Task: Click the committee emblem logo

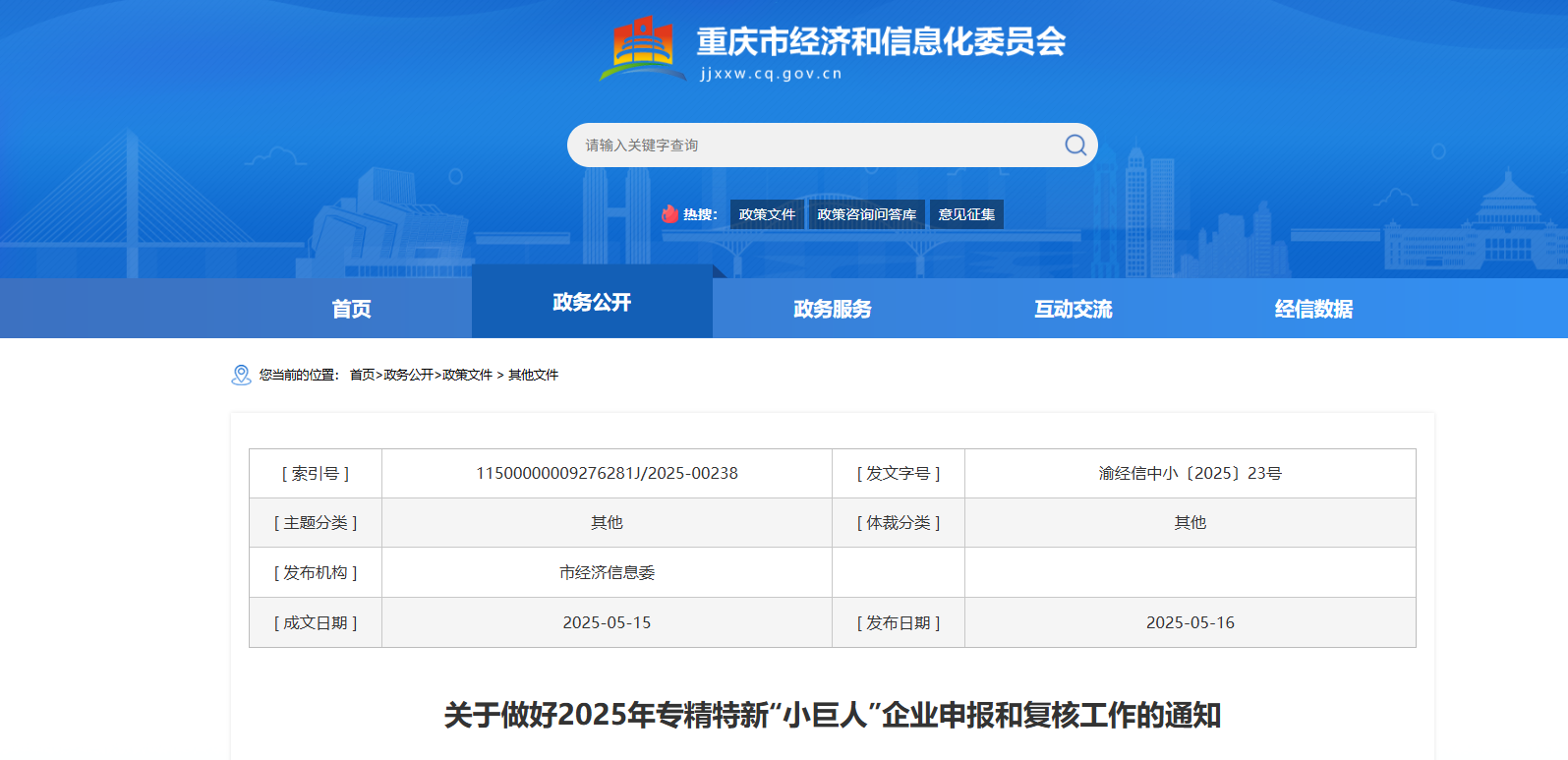Action: tap(643, 48)
